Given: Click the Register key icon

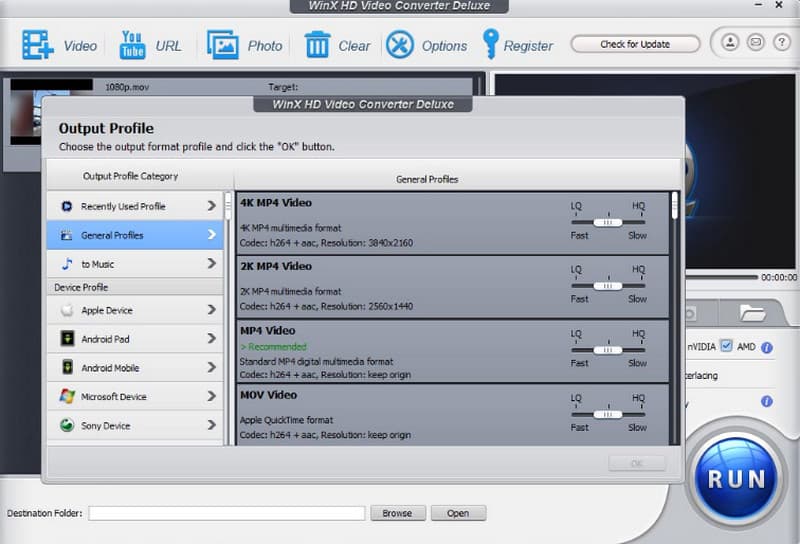Looking at the screenshot, I should point(490,44).
